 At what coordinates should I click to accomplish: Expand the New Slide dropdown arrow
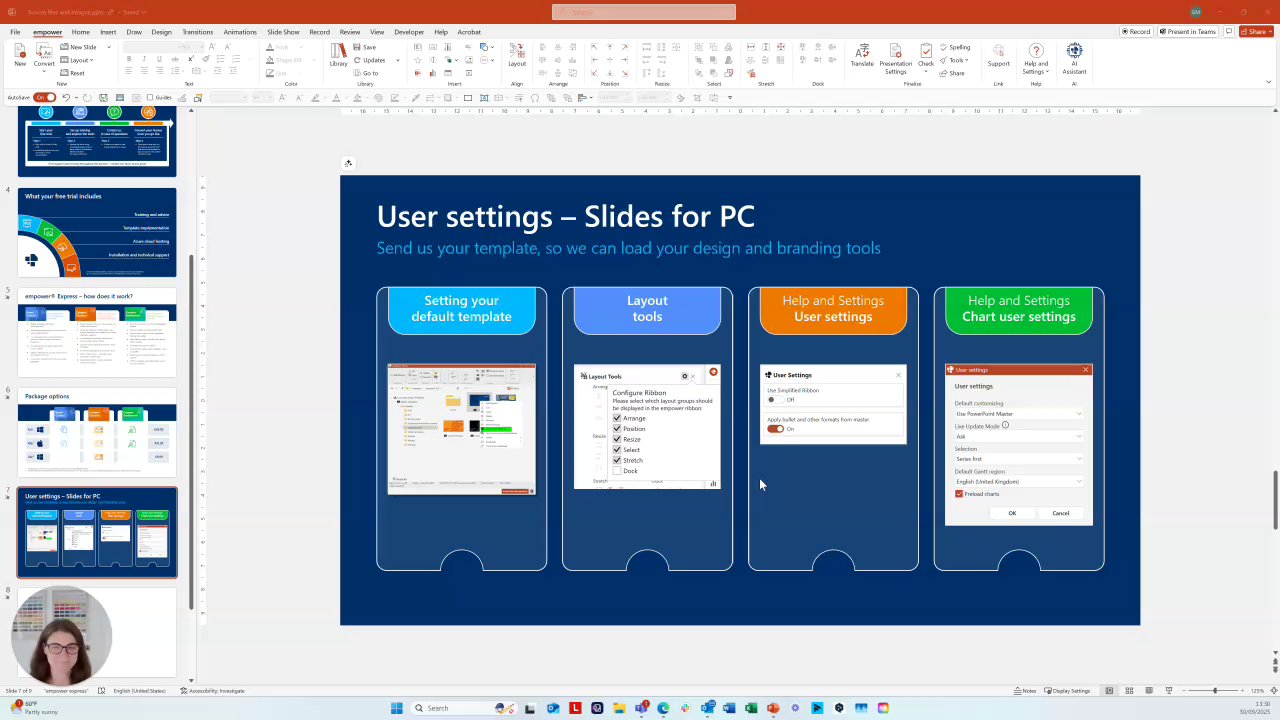point(108,47)
